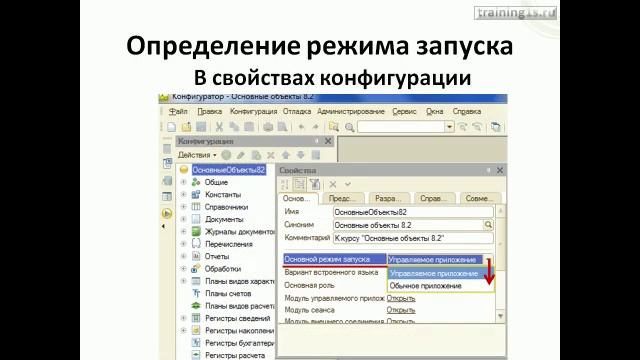Click the Copy toolbar icon
Viewport: 640px width, 360px height.
coord(234,127)
